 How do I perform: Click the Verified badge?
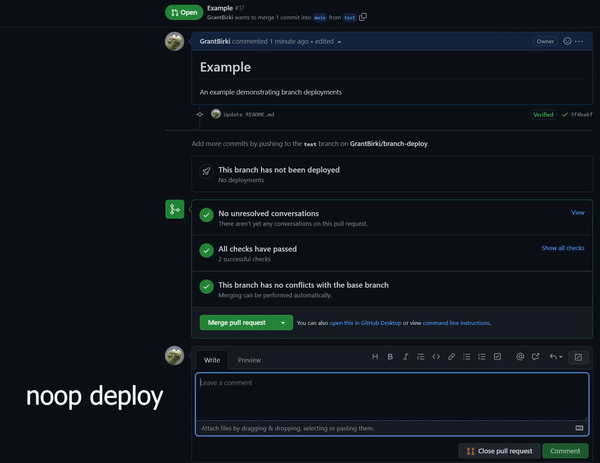tap(543, 114)
